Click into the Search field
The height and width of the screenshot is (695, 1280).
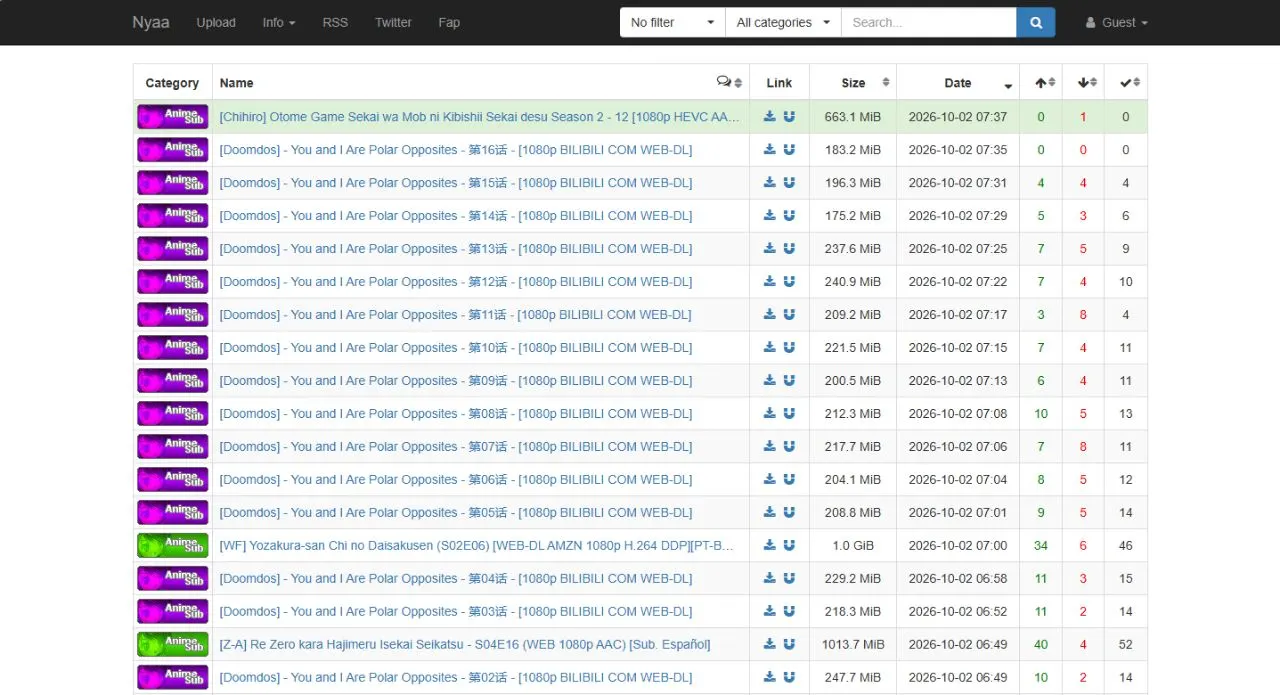tap(929, 22)
